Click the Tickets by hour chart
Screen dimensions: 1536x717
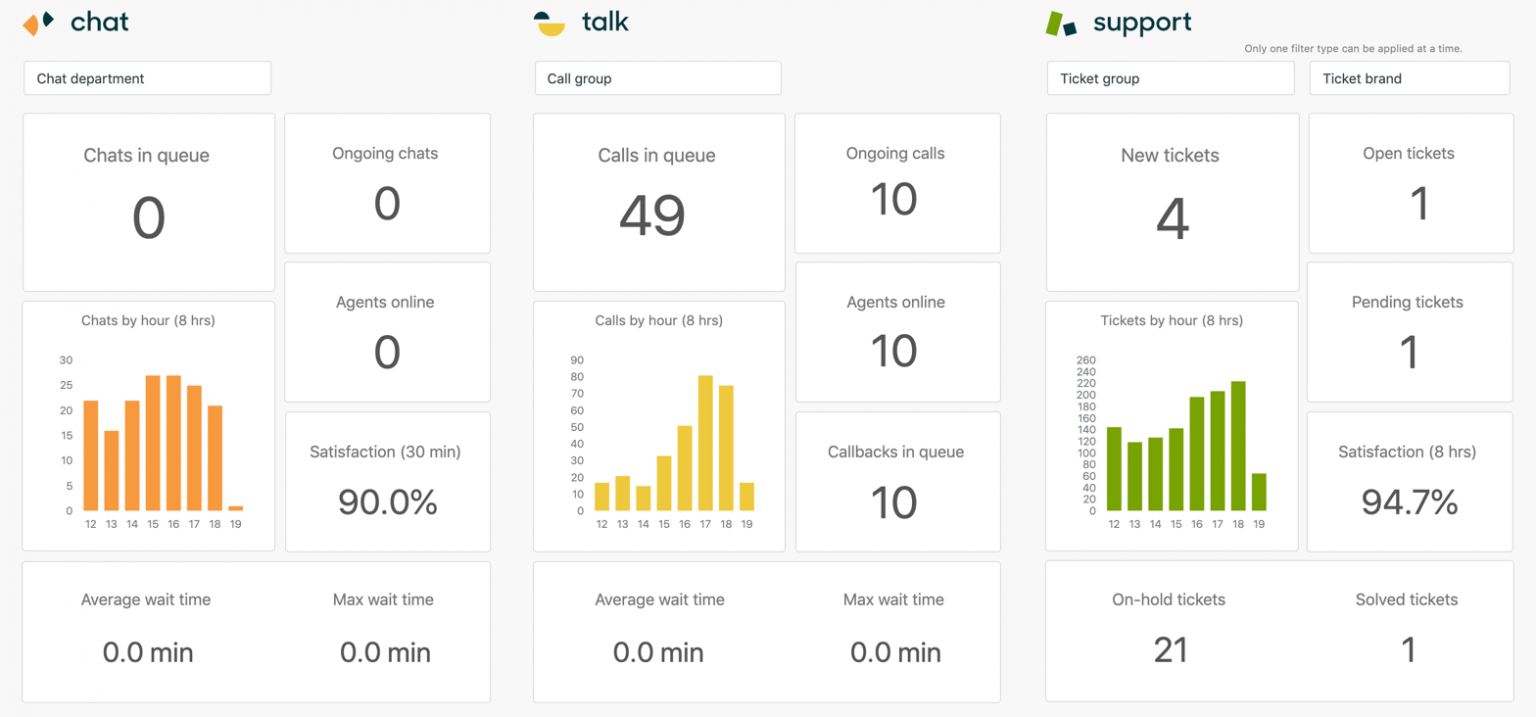point(1172,425)
